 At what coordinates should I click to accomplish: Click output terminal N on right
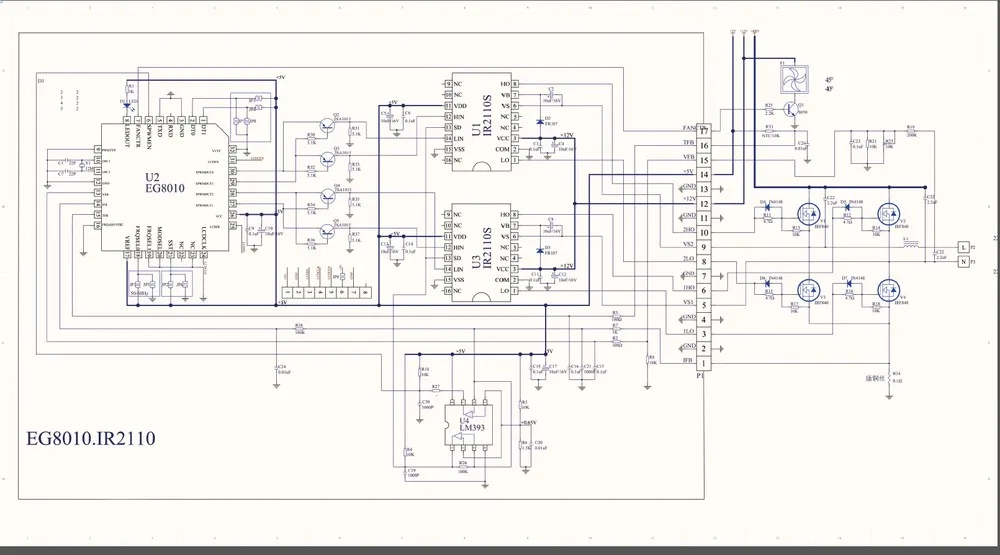tap(963, 262)
